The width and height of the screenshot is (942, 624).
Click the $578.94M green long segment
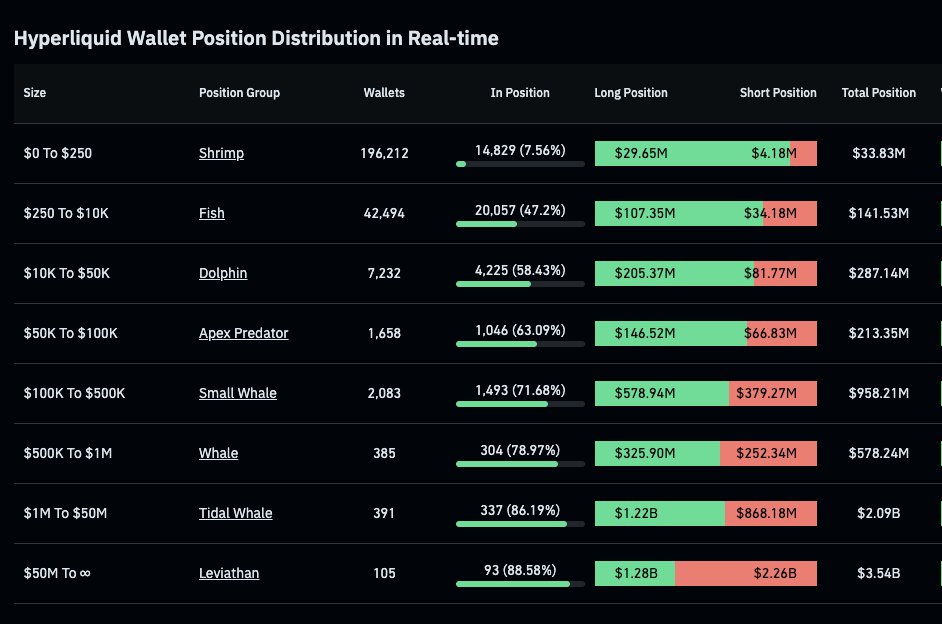[x=662, y=393]
